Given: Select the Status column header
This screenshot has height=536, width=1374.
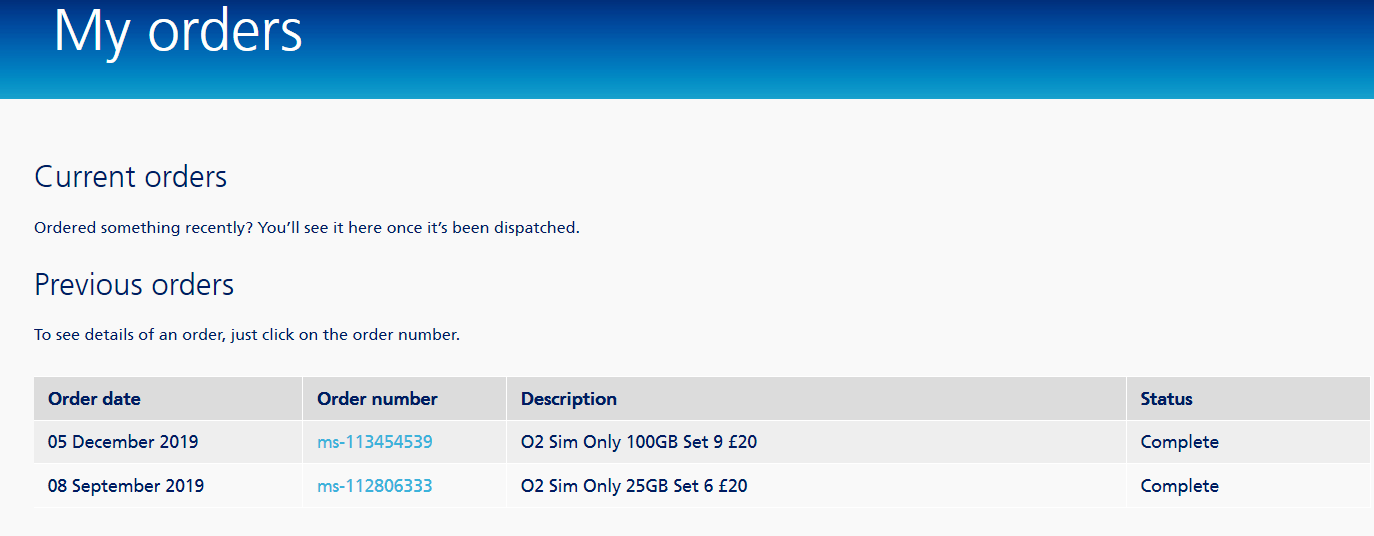Looking at the screenshot, I should [x=1166, y=399].
